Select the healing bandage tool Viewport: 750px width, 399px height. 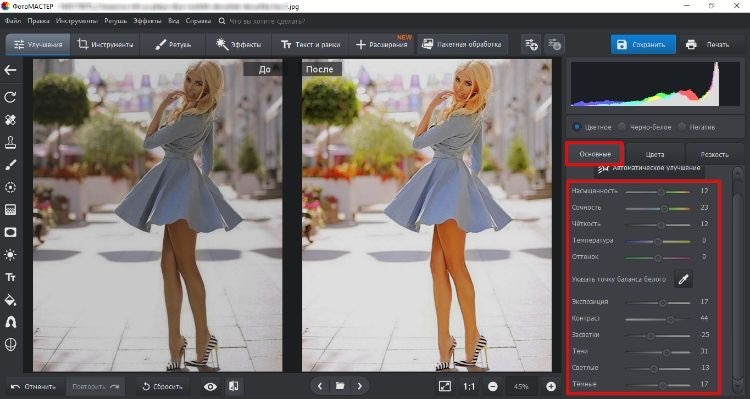coord(10,120)
